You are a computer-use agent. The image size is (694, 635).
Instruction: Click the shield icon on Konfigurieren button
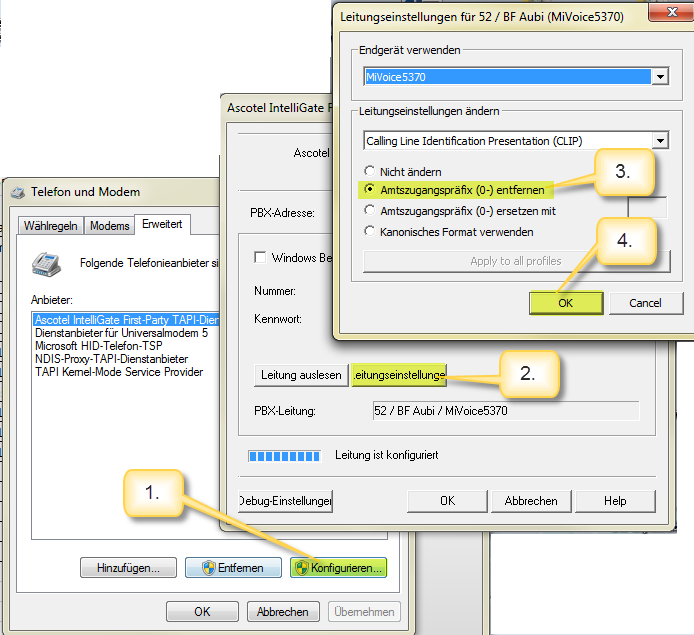click(x=301, y=568)
